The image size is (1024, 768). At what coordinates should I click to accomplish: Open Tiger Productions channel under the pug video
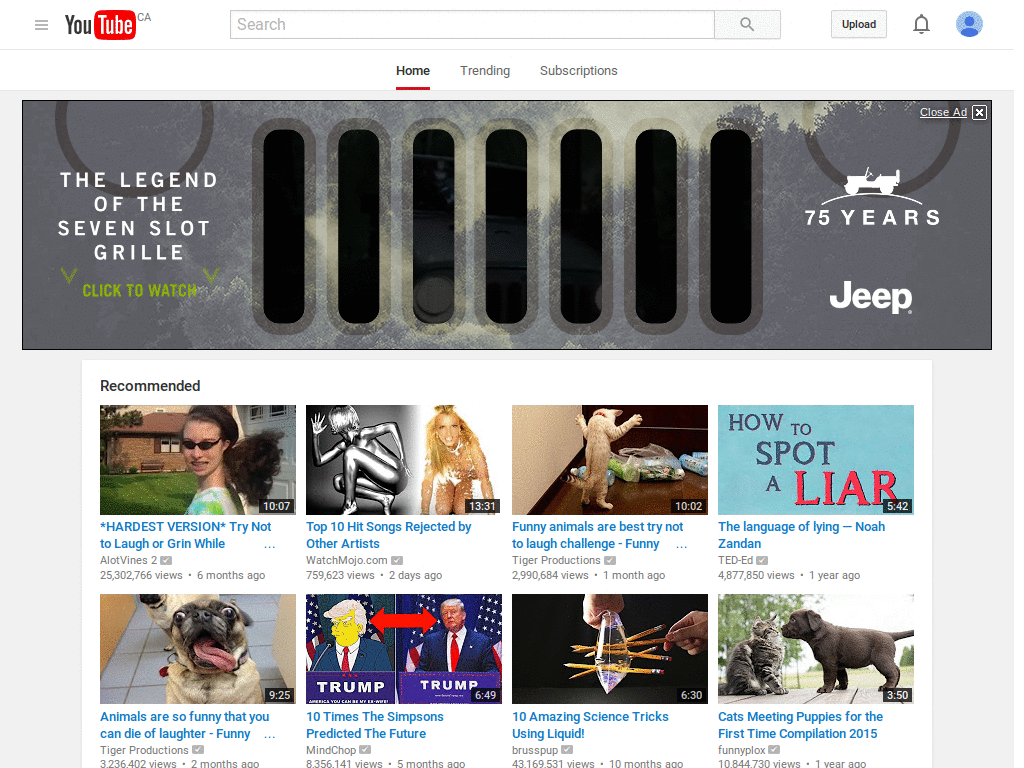(144, 750)
